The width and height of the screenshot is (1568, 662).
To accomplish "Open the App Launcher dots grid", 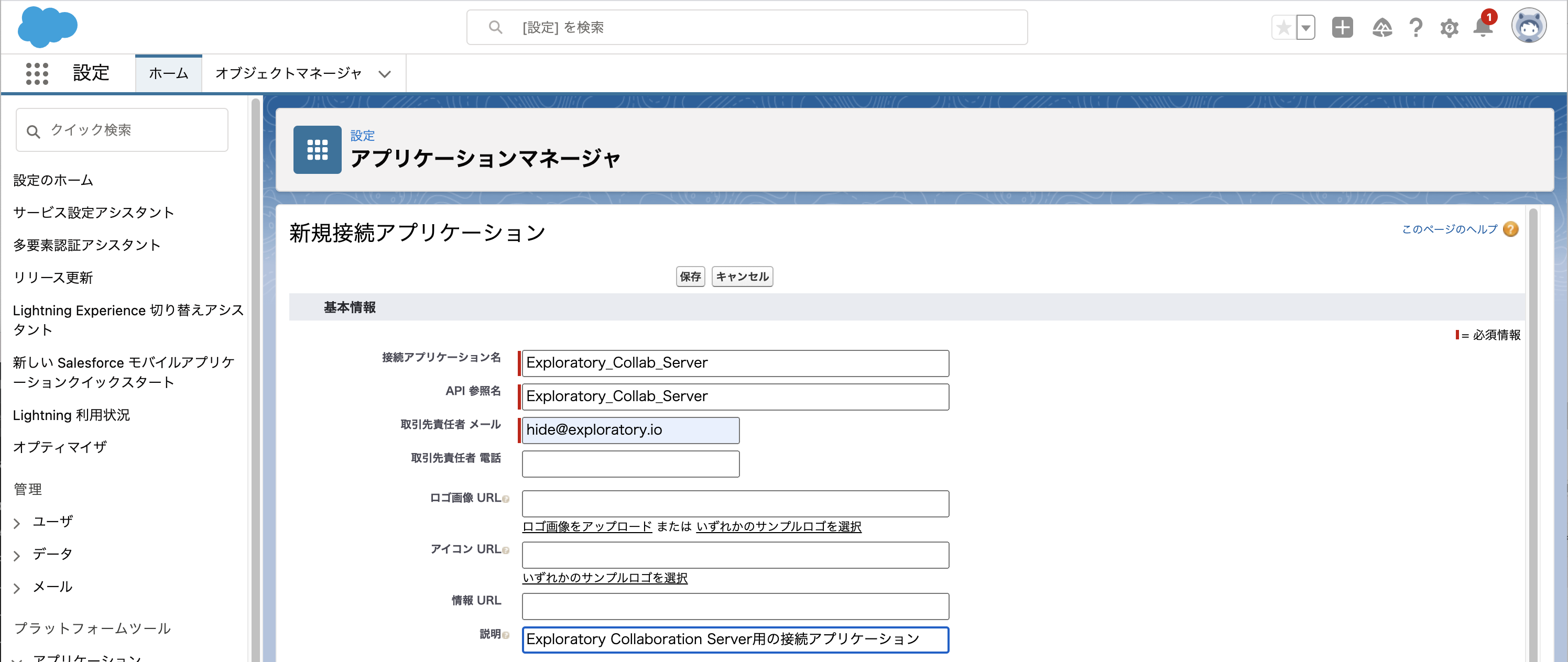I will tap(37, 74).
